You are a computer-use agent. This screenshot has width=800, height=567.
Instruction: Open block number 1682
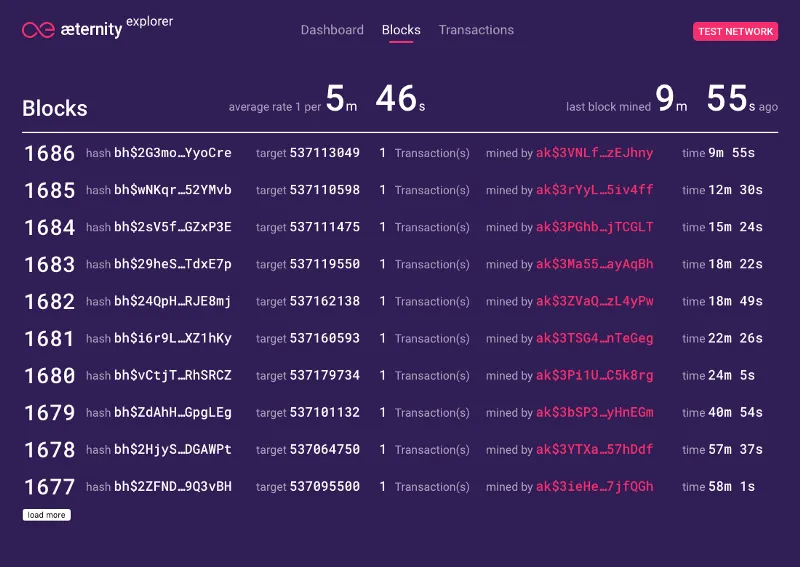[x=49, y=302]
